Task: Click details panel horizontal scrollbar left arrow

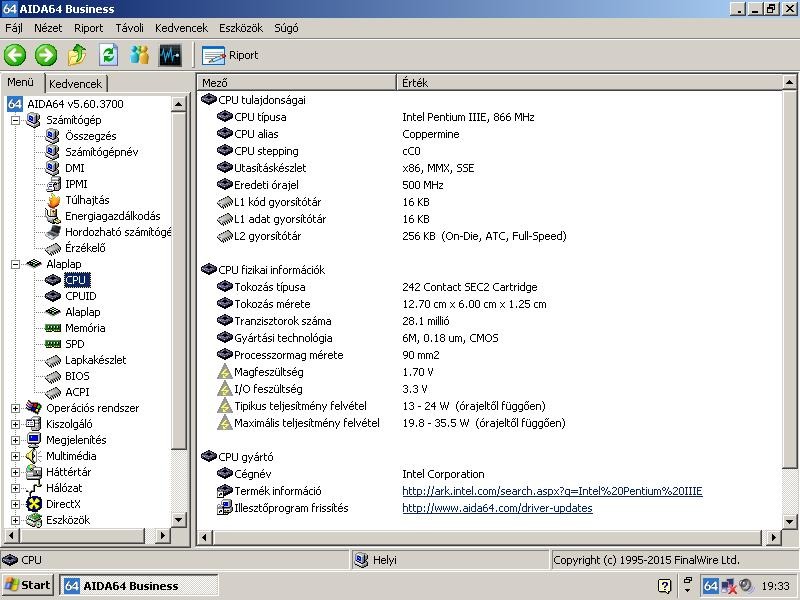Action: 205,537
